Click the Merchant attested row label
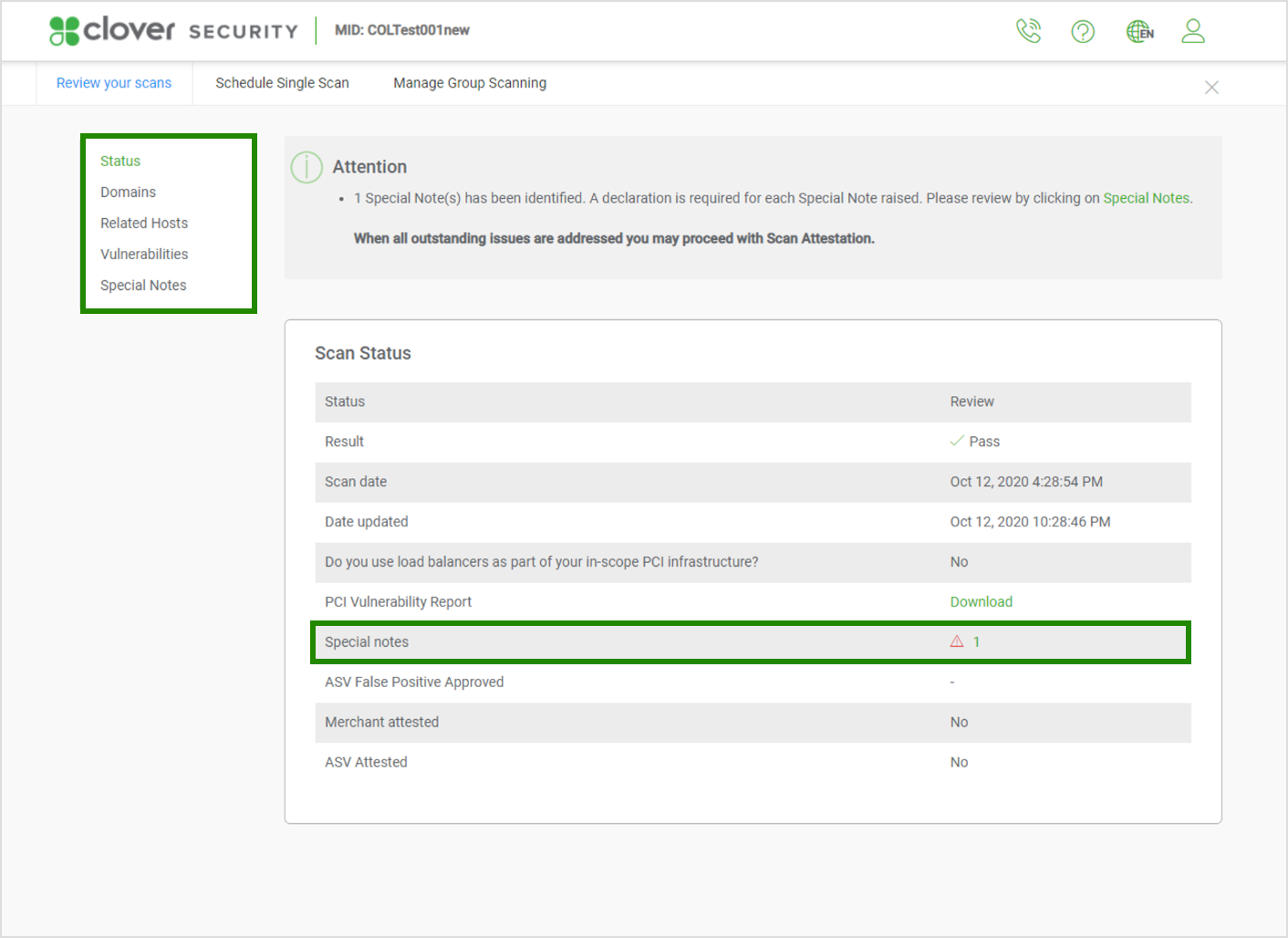Screen dimensions: 1288x938 [382, 722]
